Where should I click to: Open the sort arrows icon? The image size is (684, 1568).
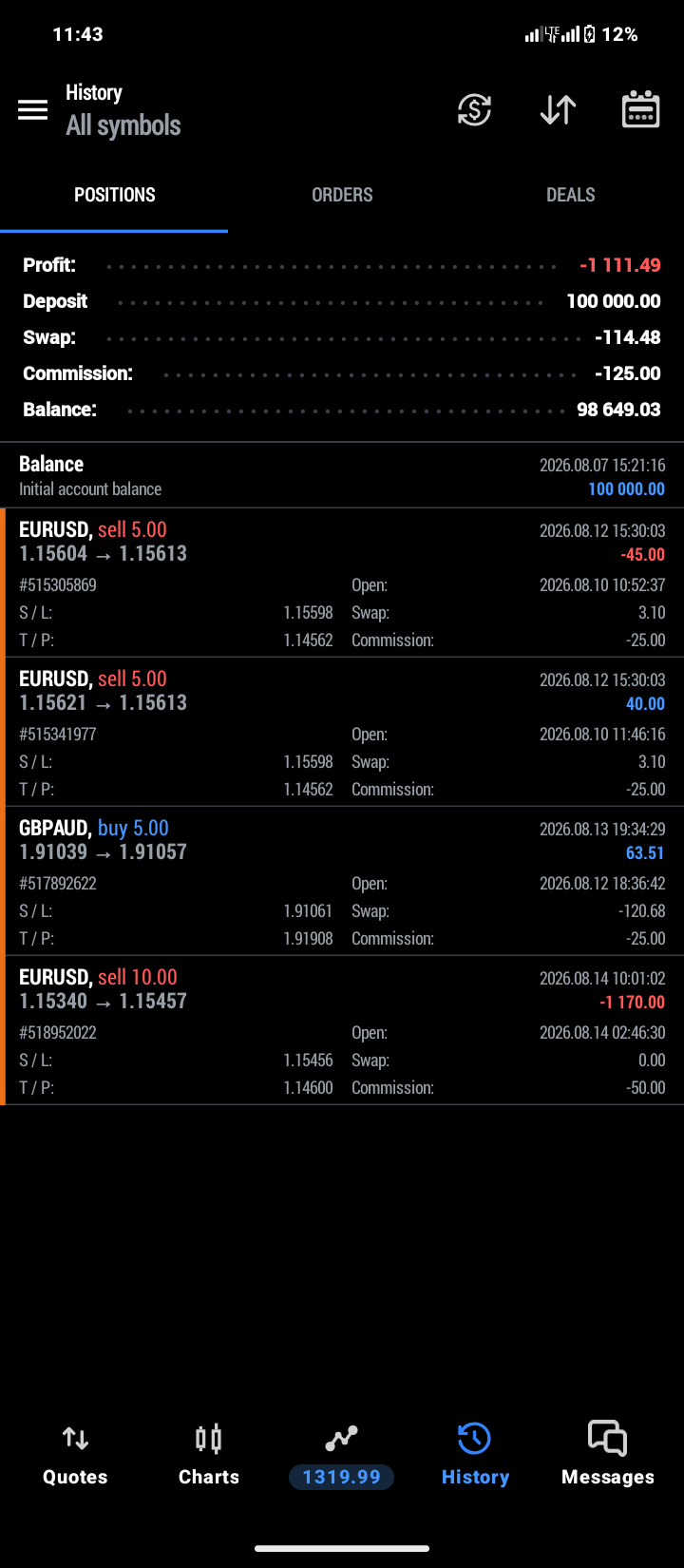coord(558,110)
